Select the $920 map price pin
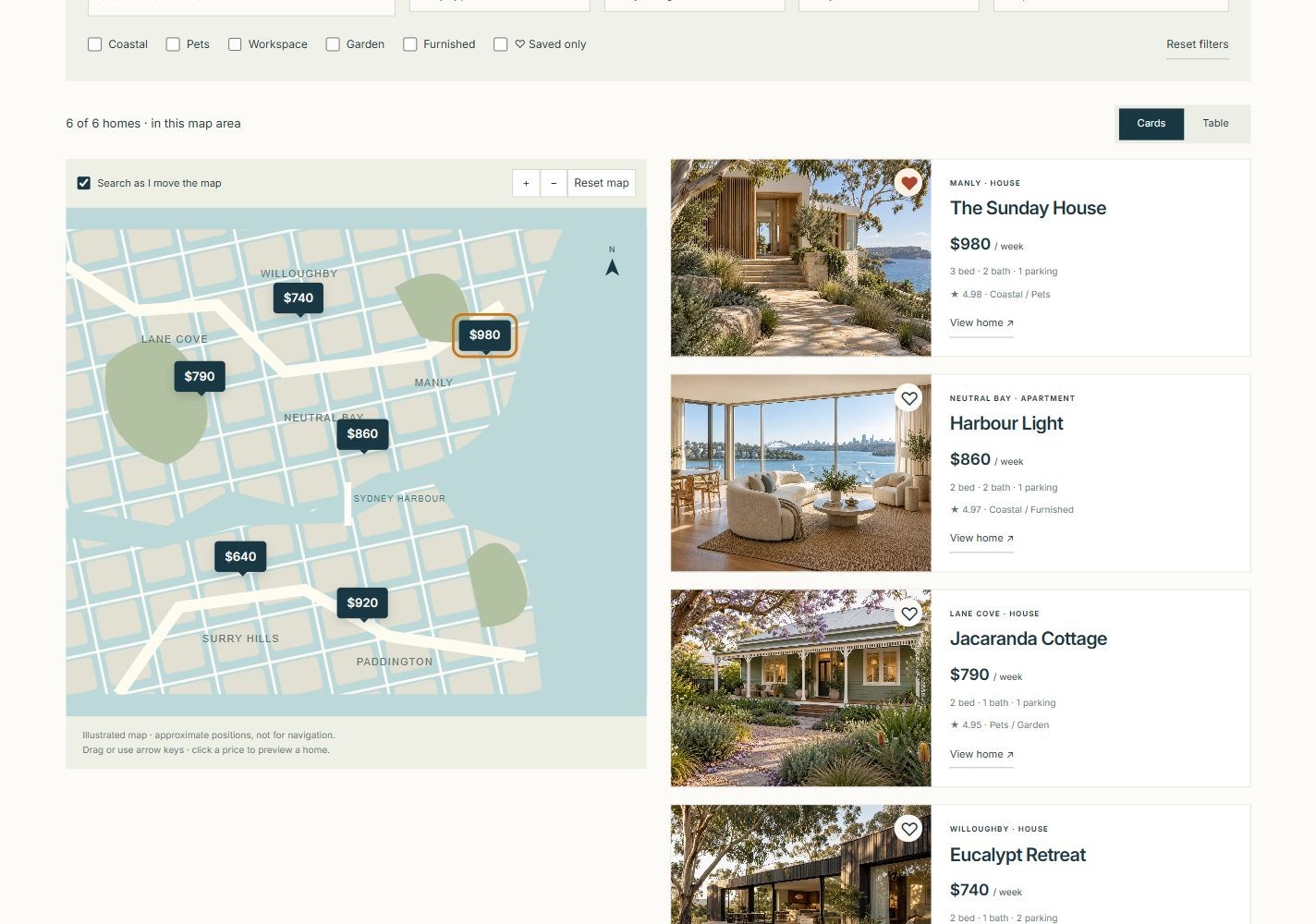Screen dimensions: 1316x924 click(362, 602)
